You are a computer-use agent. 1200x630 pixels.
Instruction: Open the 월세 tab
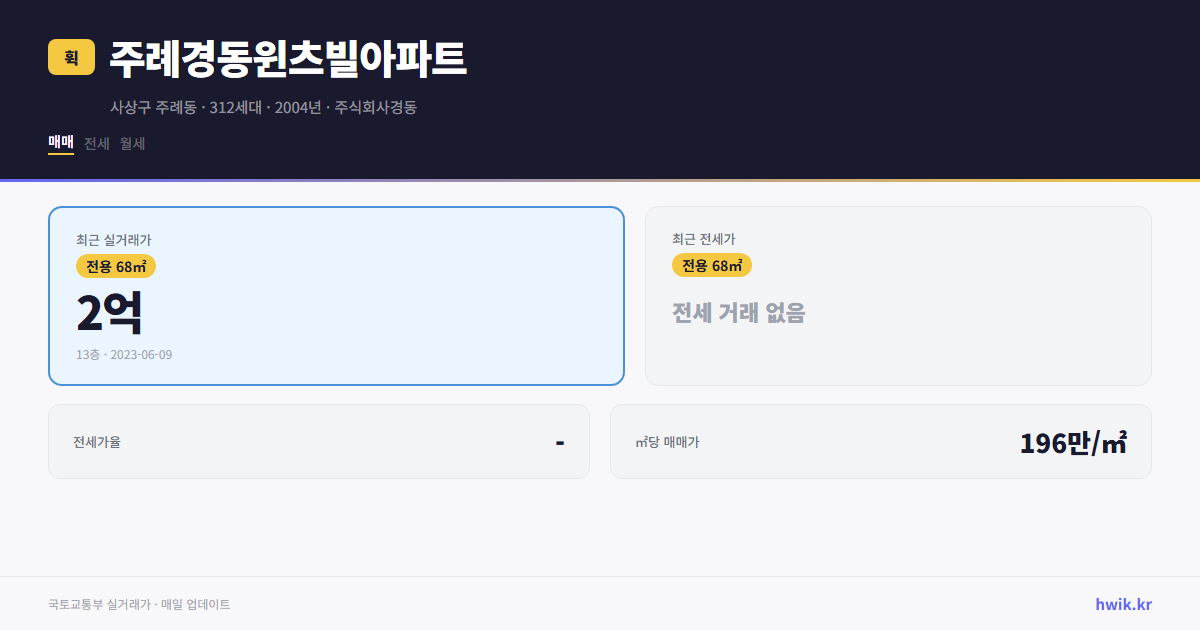pyautogui.click(x=132, y=143)
